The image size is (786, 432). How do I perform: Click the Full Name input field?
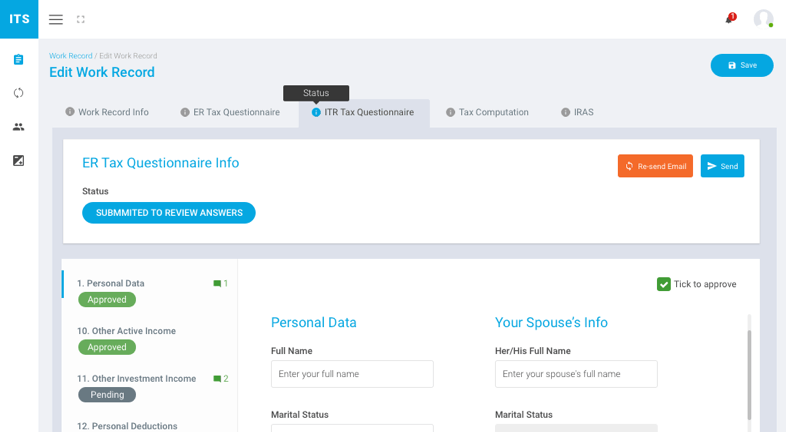[352, 374]
